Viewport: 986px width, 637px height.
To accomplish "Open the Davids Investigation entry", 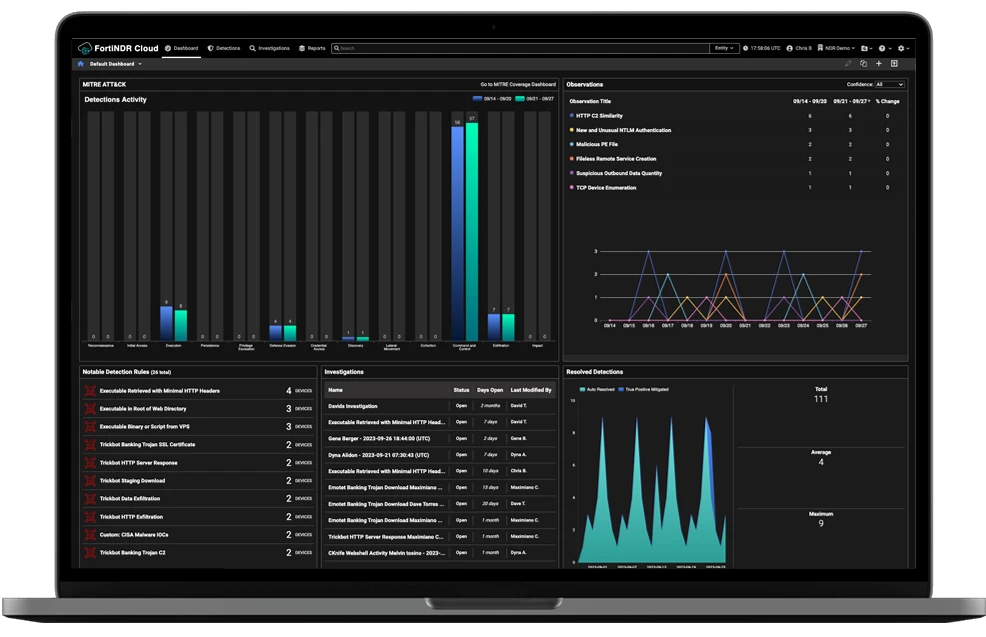I will click(x=353, y=406).
